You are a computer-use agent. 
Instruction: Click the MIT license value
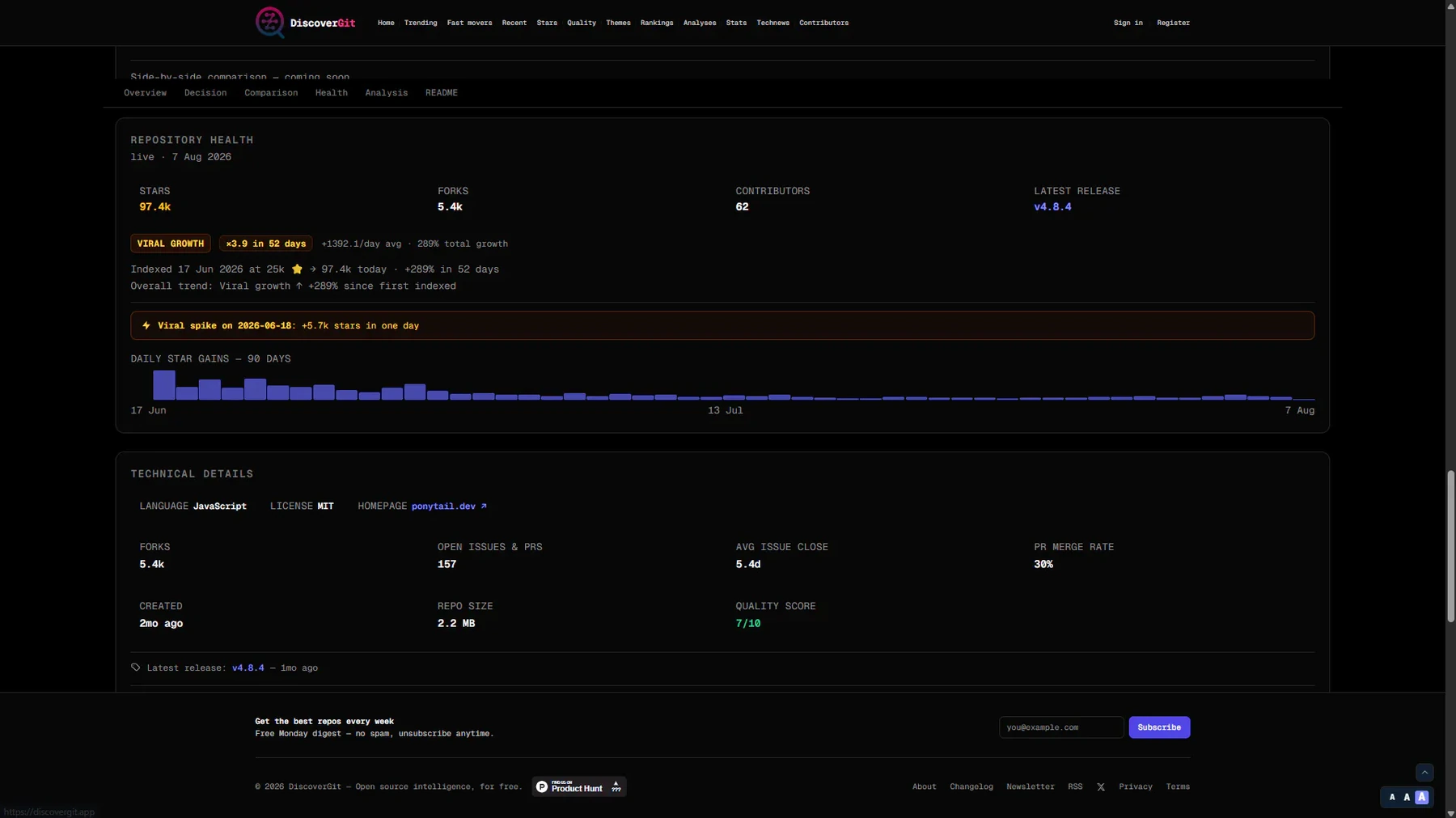click(x=325, y=506)
